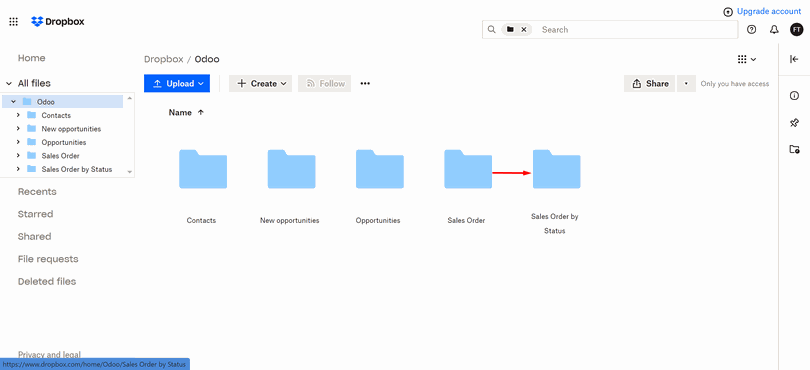Screen dimensions: 810x370
Task: Click the Upload button
Action: 177,83
